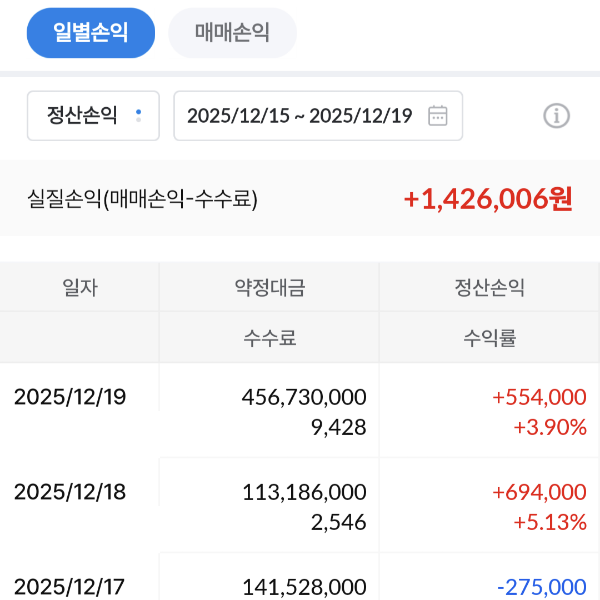Viewport: 600px width, 600px height.
Task: Select the 2025/12/17 date row
Action: coord(70,587)
